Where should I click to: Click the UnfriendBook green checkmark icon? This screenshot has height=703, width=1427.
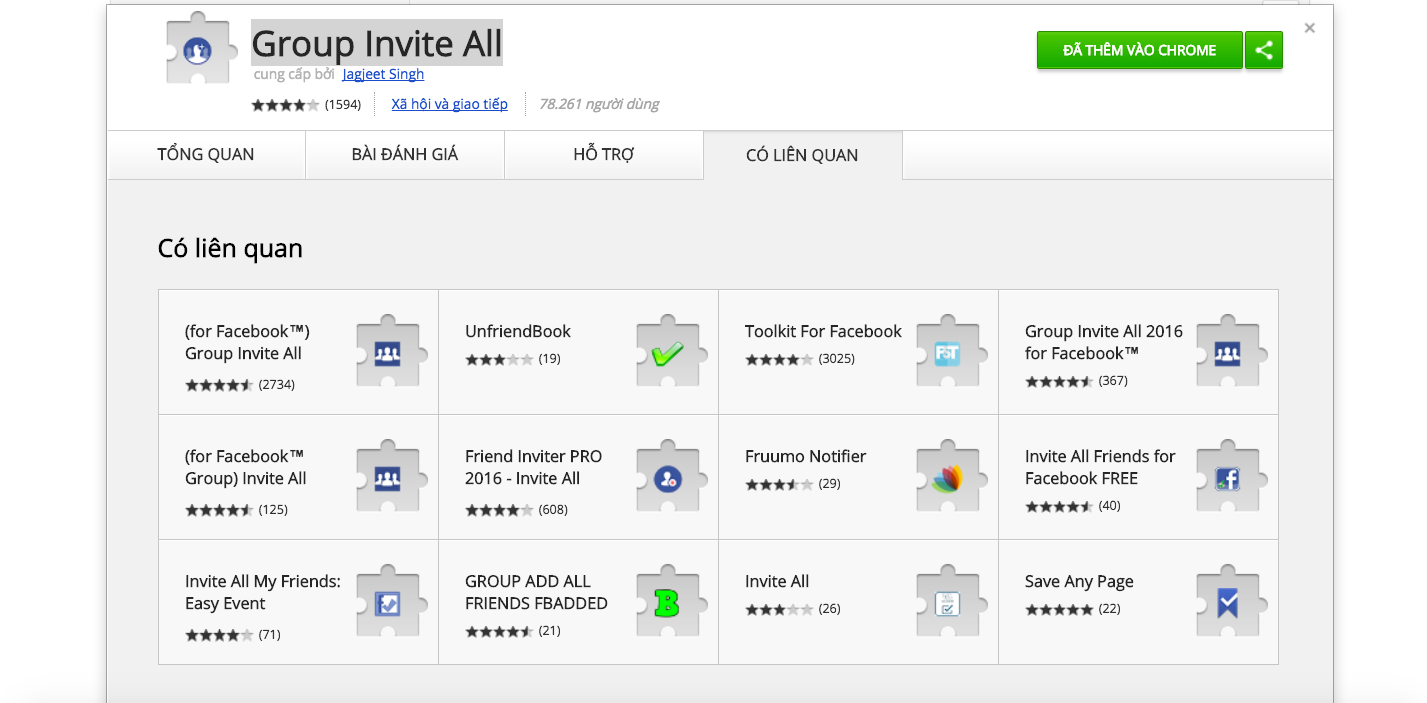[671, 352]
